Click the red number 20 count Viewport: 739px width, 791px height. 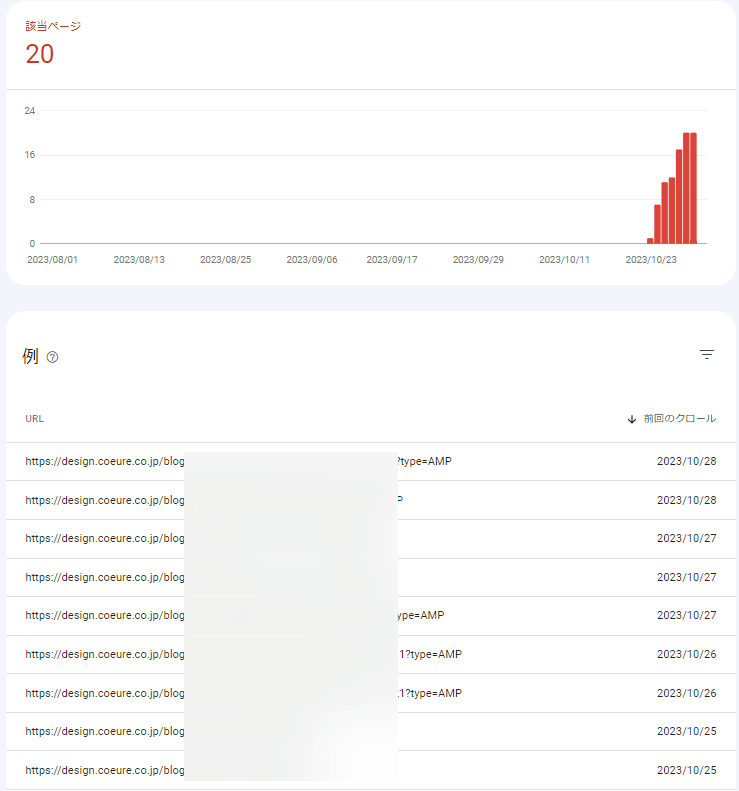click(x=40, y=55)
